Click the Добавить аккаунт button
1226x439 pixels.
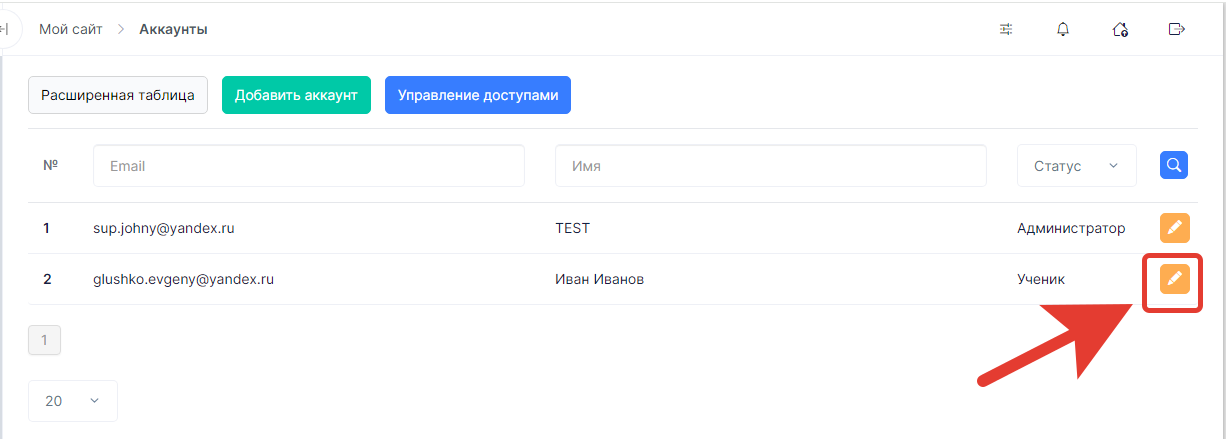point(296,95)
